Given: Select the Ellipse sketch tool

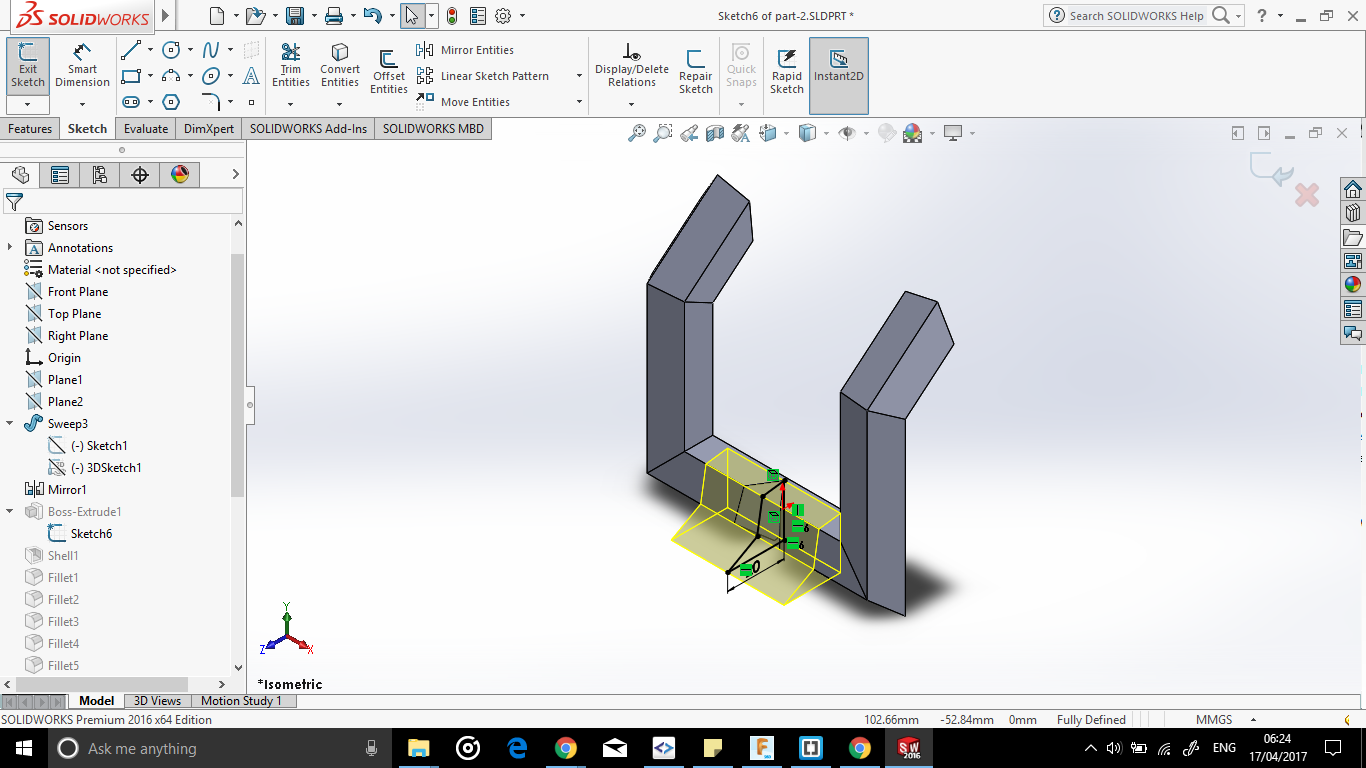Looking at the screenshot, I should [211, 76].
